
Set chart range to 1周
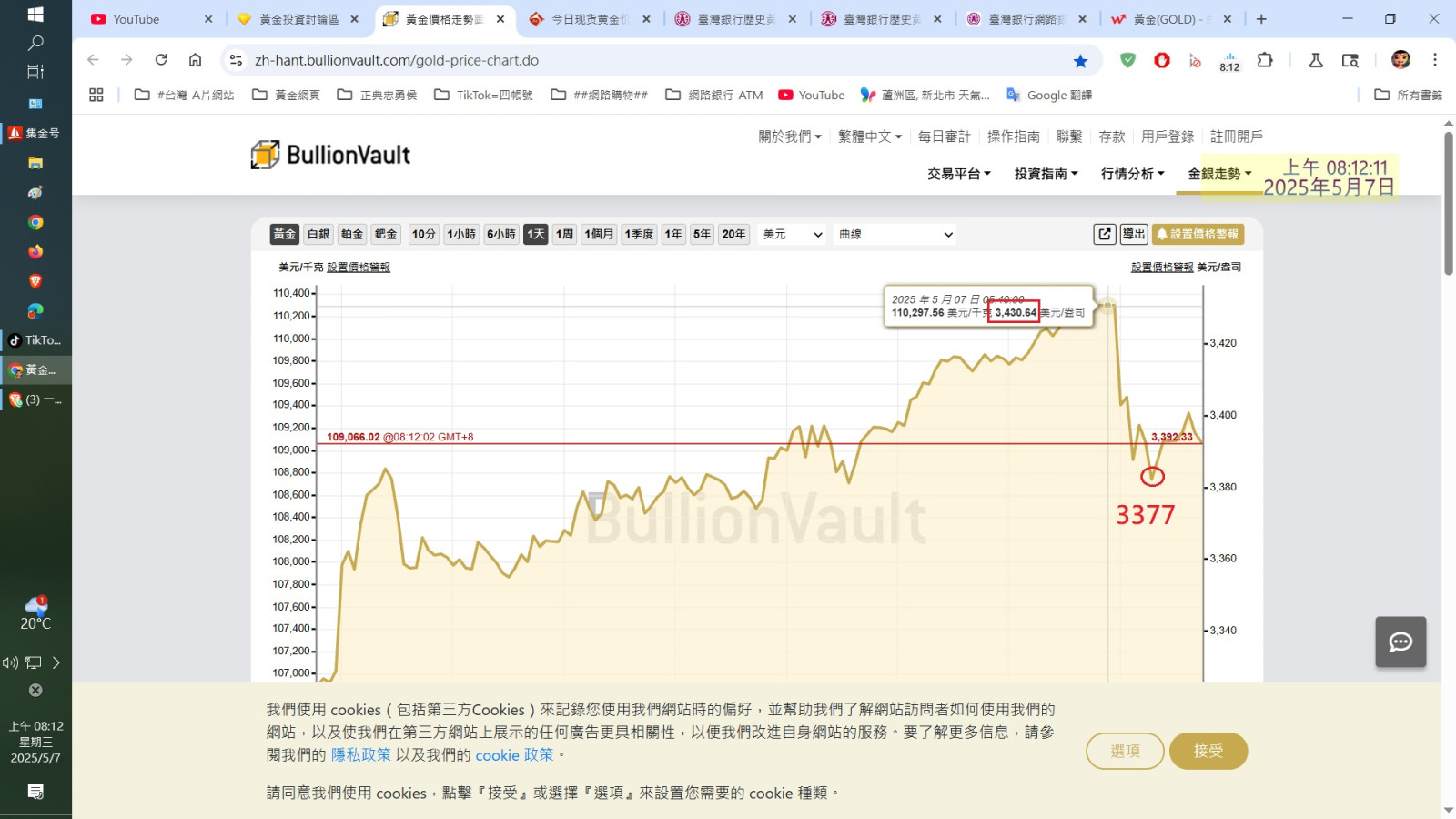565,234
